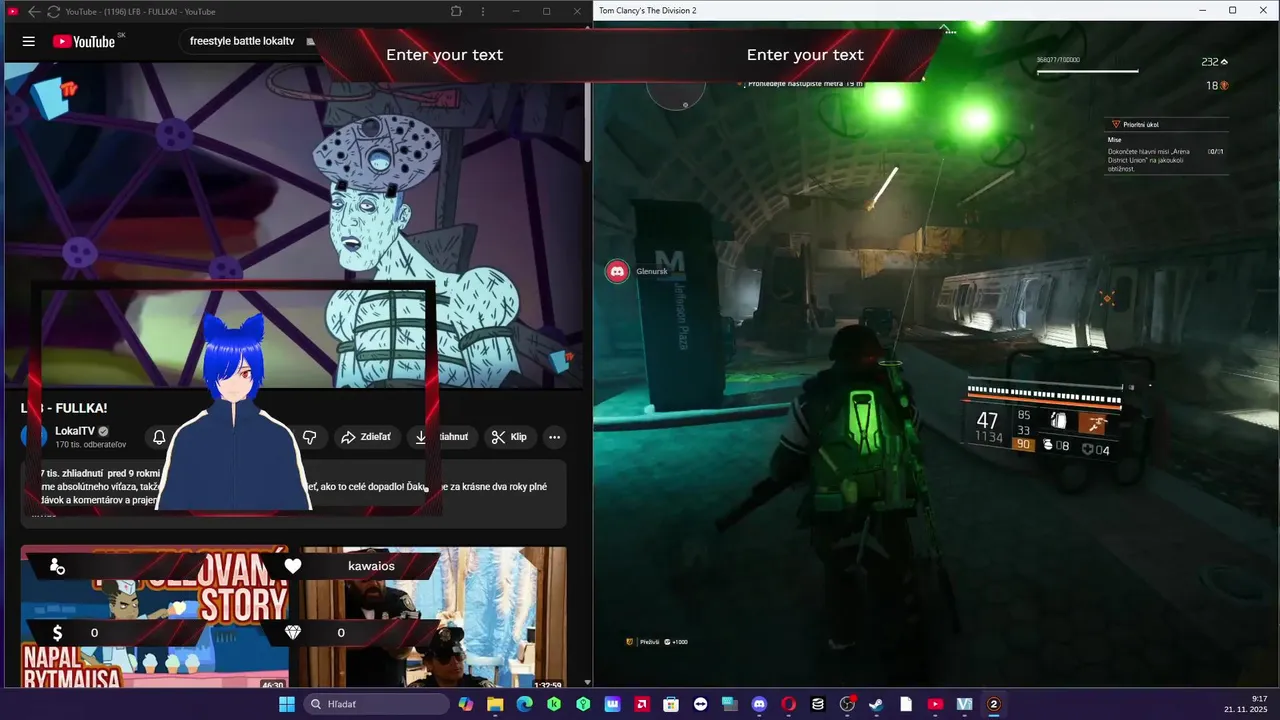Open the Windows Start menu
The image size is (1280, 720).
[287, 704]
